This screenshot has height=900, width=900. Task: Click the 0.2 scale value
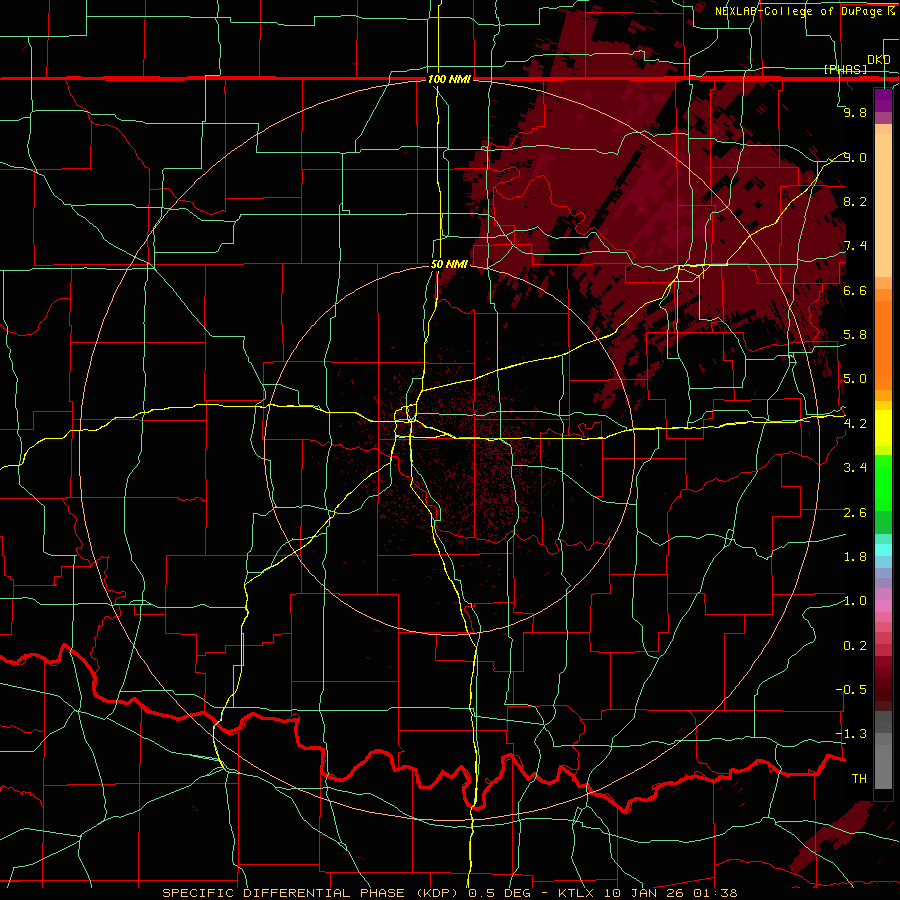pyautogui.click(x=855, y=646)
